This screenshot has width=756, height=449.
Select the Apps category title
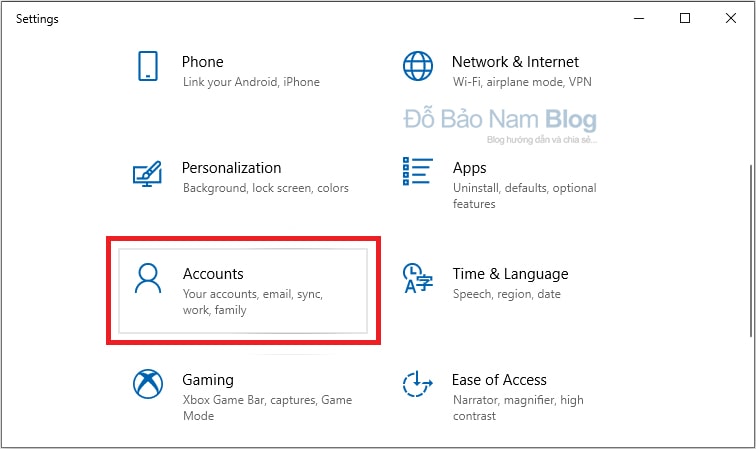tap(469, 168)
